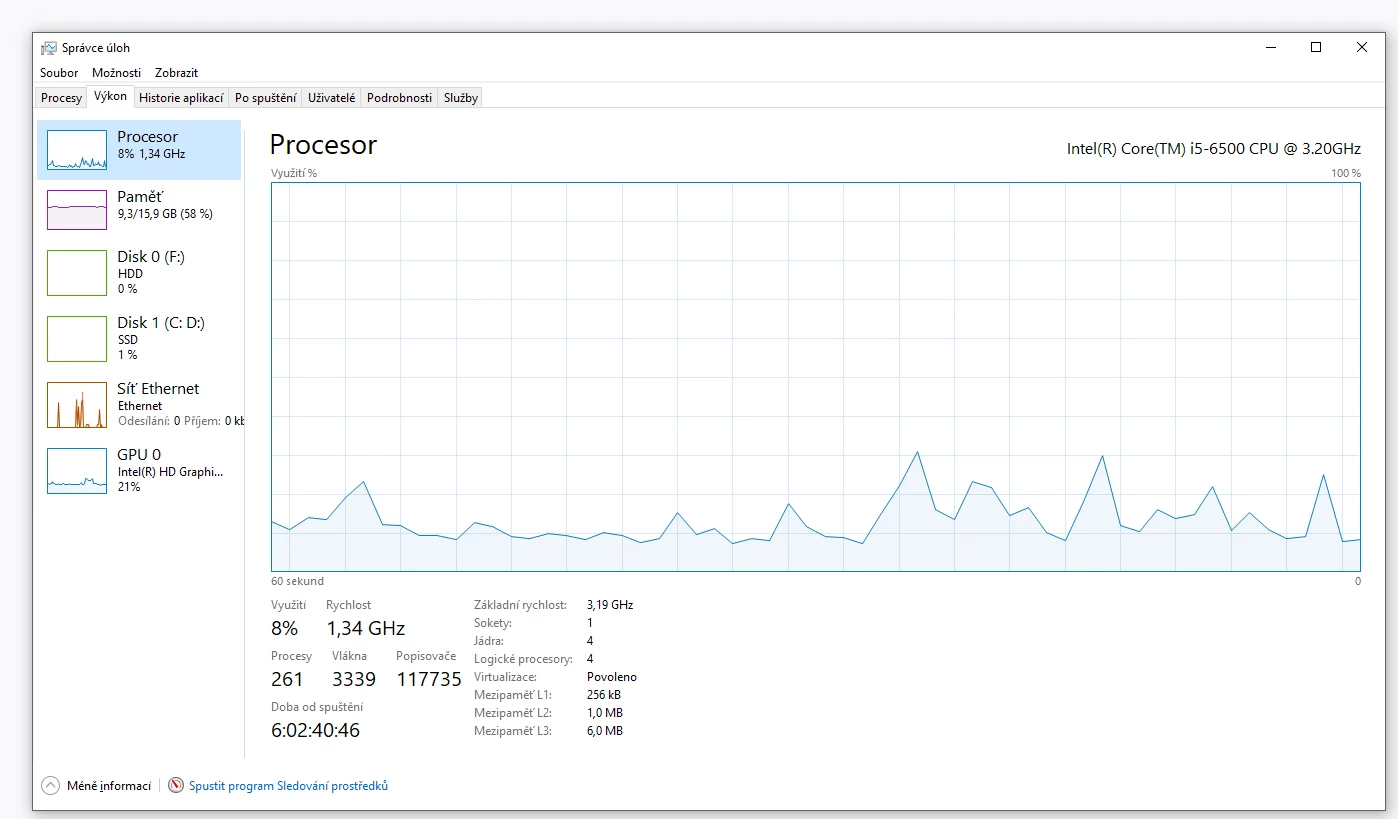Viewport: 1398px width, 819px height.
Task: Click the Základní rychlost 3,19 GHz value
Action: (610, 605)
